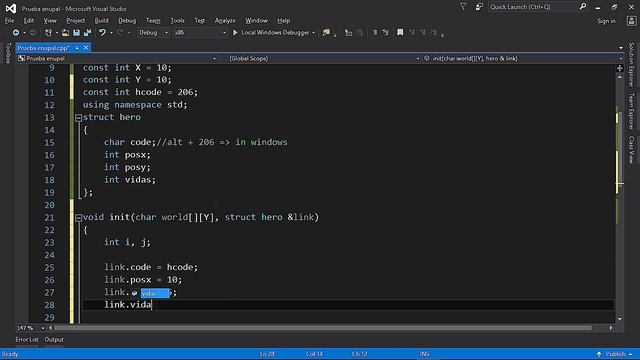The height and width of the screenshot is (360, 640).
Task: Click the Publish arrow icon in status bar
Action: pos(599,354)
